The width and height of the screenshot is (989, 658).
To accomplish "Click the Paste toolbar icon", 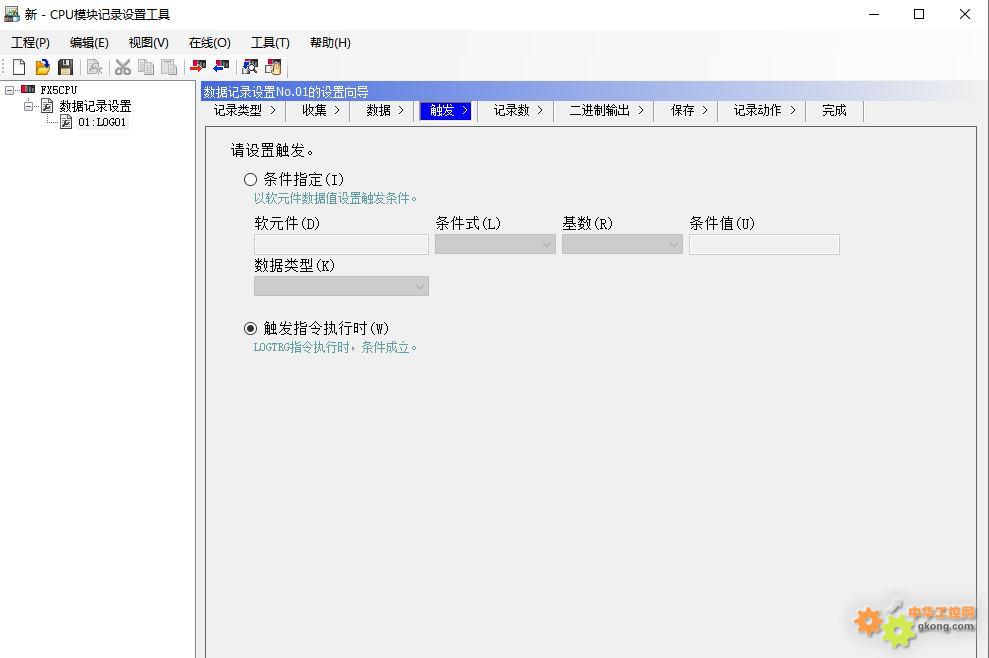I will pos(169,67).
